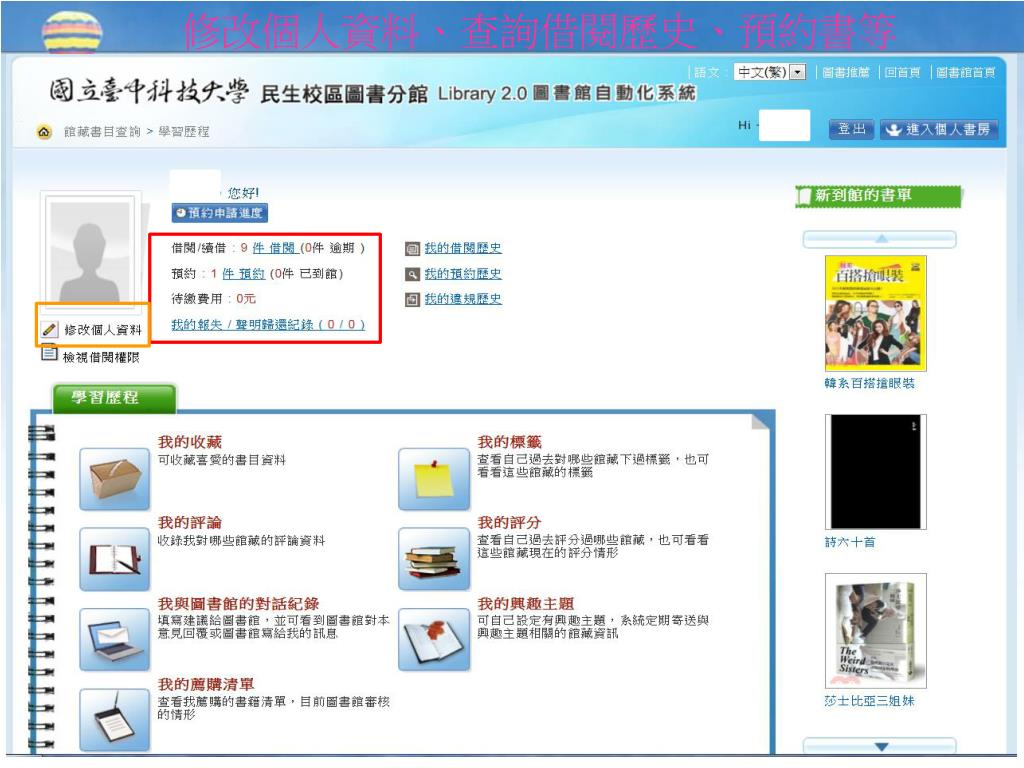Open 圖書推薦 in the top menu
This screenshot has height=768, width=1024.
click(x=846, y=72)
